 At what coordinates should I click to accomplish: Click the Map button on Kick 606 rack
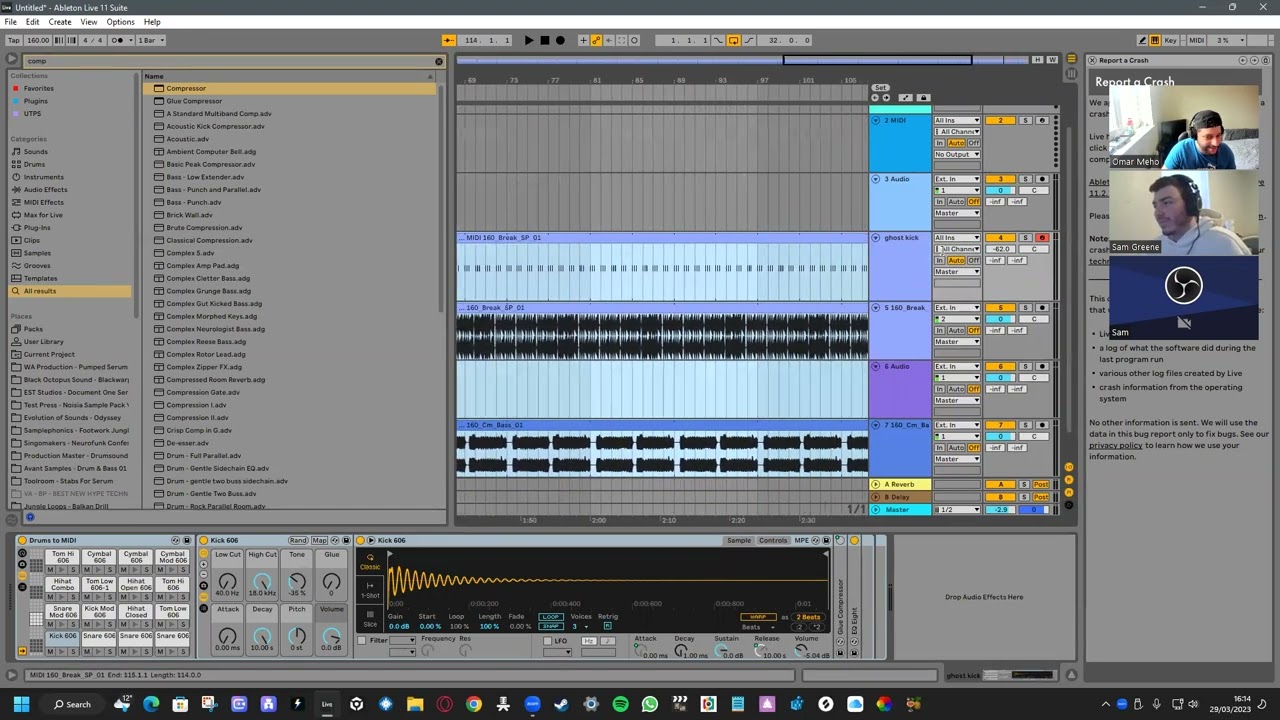(320, 541)
